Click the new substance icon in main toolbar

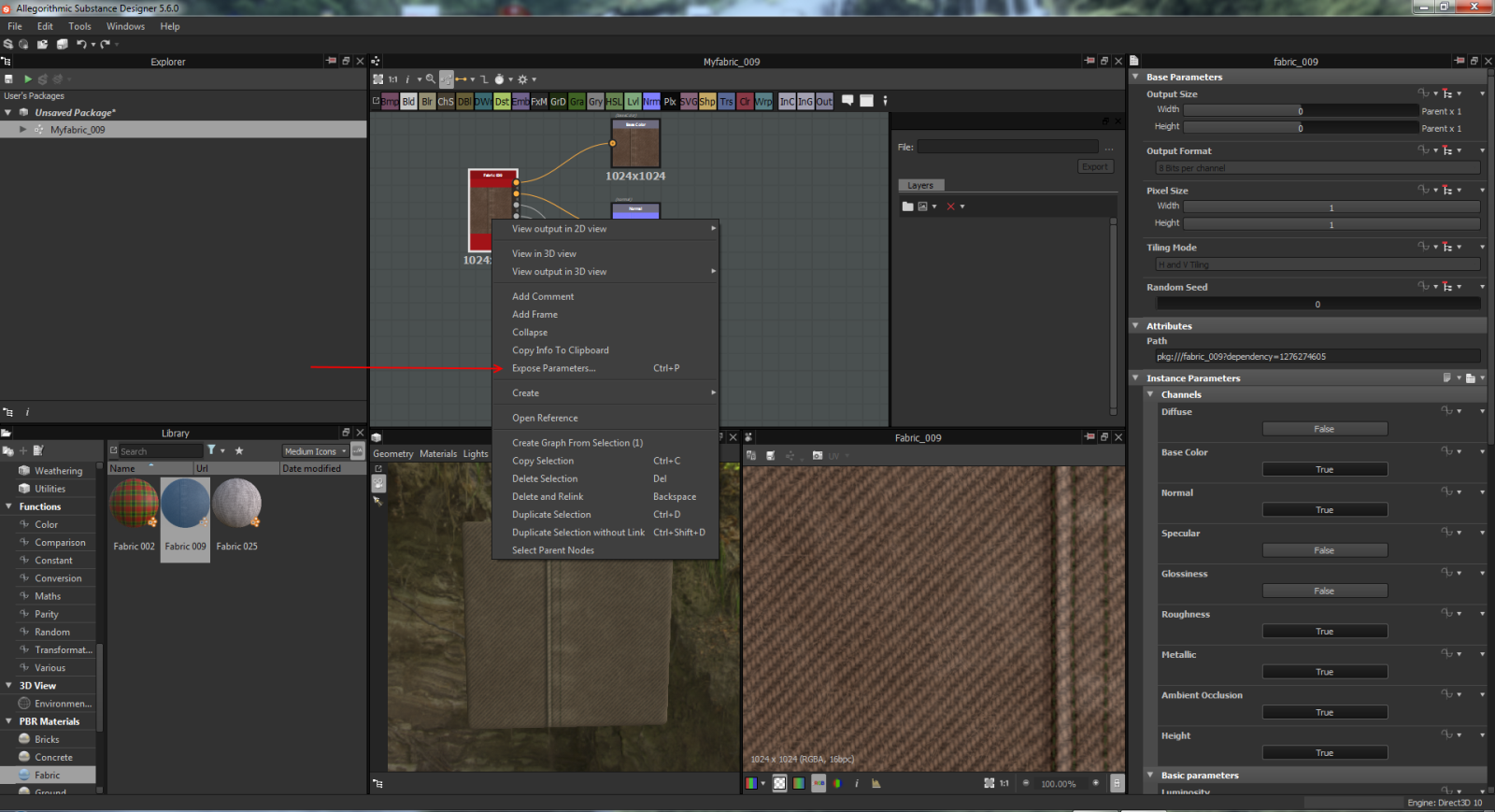click(x=7, y=44)
